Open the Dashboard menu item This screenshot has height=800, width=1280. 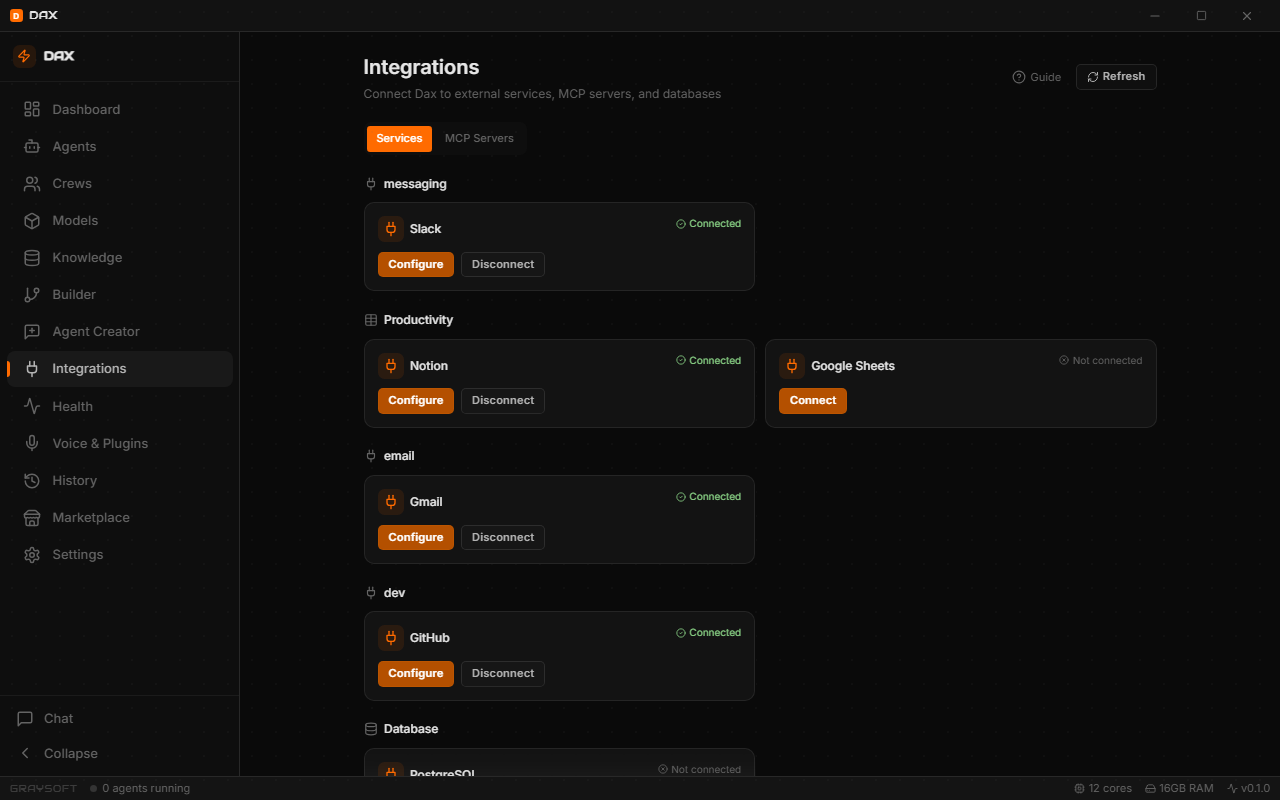coord(120,109)
